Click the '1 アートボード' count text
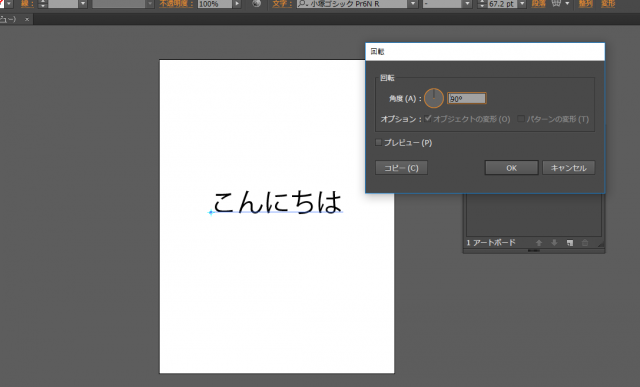The width and height of the screenshot is (640, 387). pyautogui.click(x=491, y=243)
